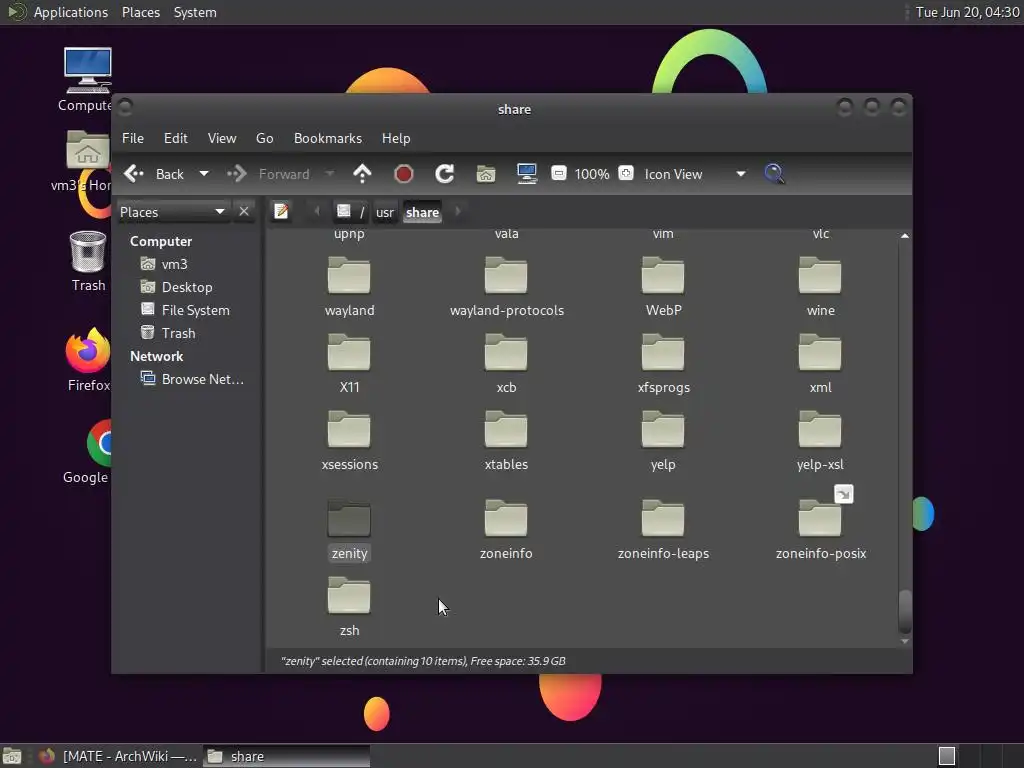
Task: Click the usr path button
Action: (385, 212)
